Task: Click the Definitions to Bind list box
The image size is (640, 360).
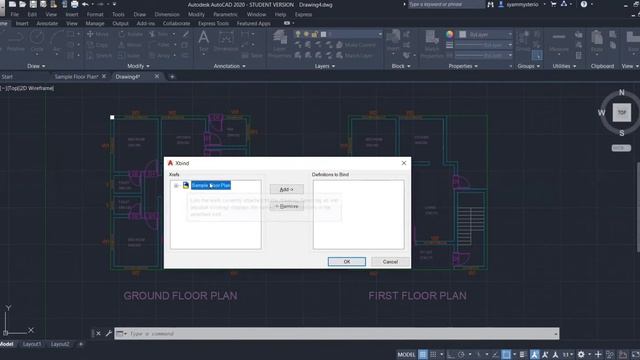Action: [358, 214]
